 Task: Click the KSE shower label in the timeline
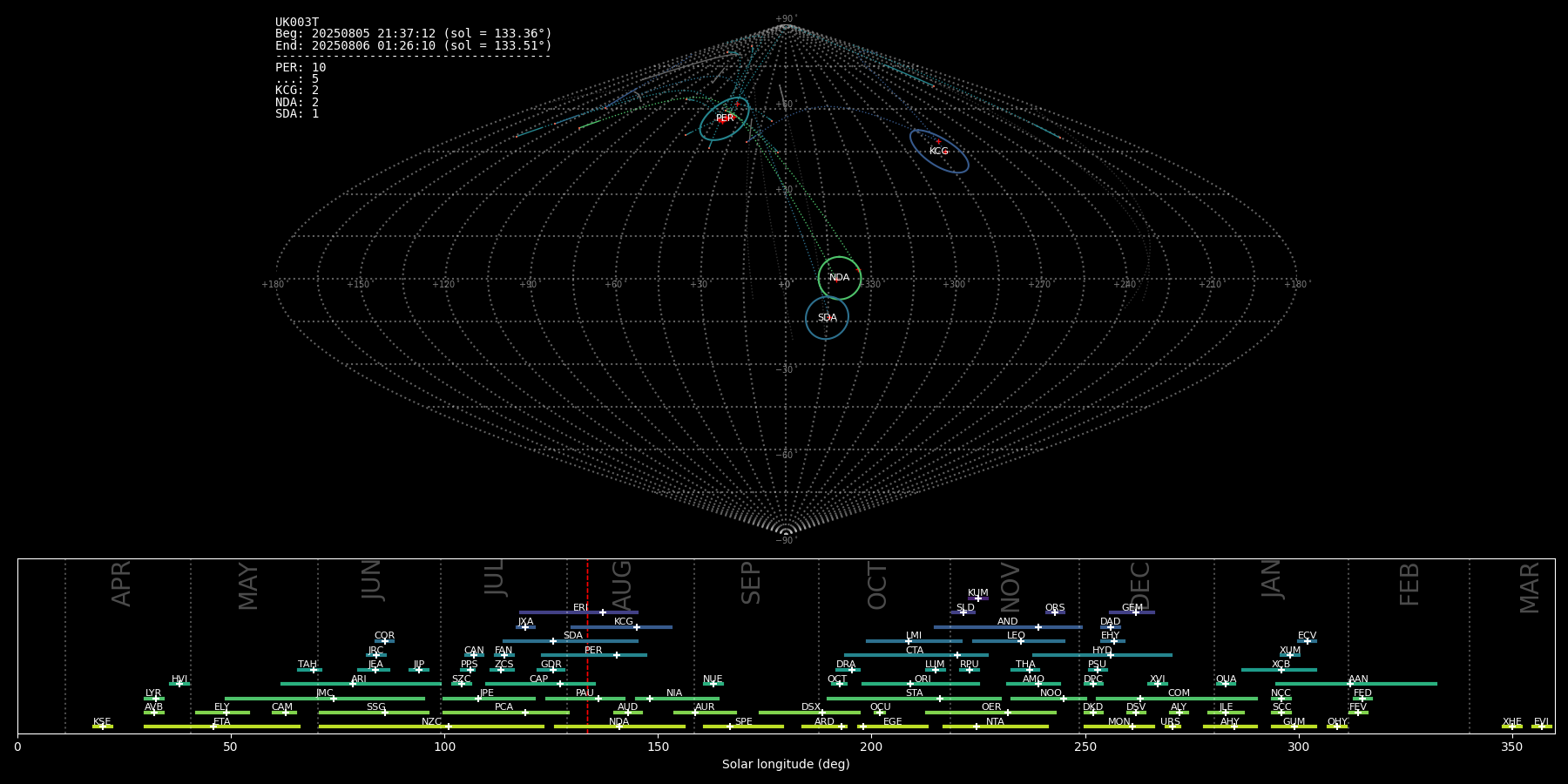point(102,722)
